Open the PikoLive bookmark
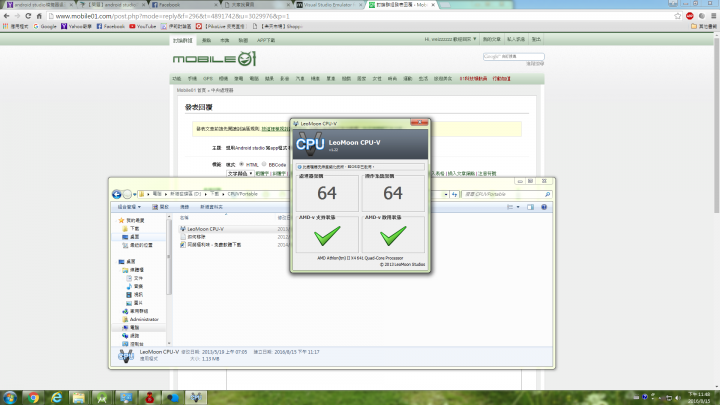Image resolution: width=720 pixels, height=405 pixels. click(221, 27)
